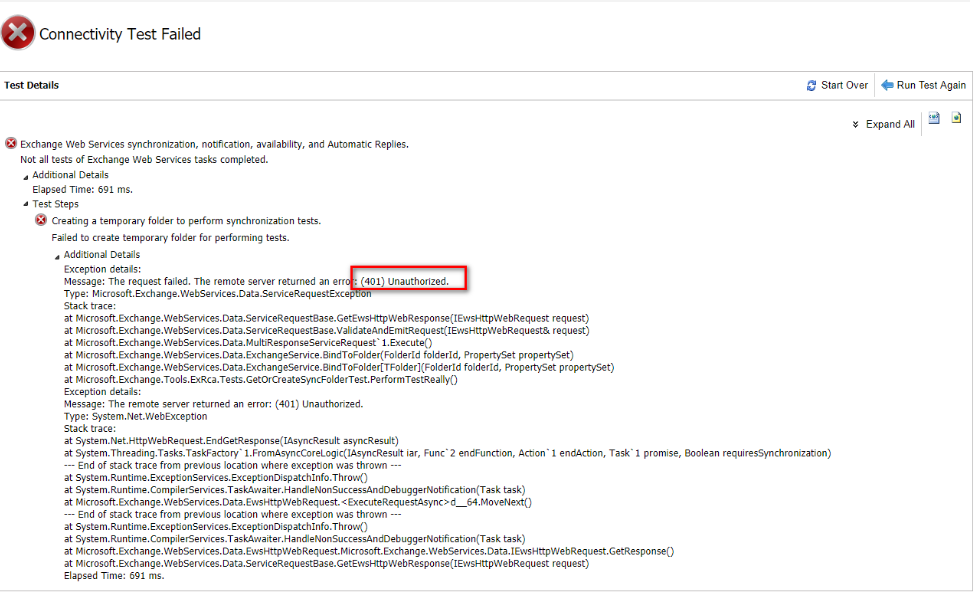976x594 pixels.
Task: Click 'Type: System.Net.WebException' line
Action: (x=135, y=417)
